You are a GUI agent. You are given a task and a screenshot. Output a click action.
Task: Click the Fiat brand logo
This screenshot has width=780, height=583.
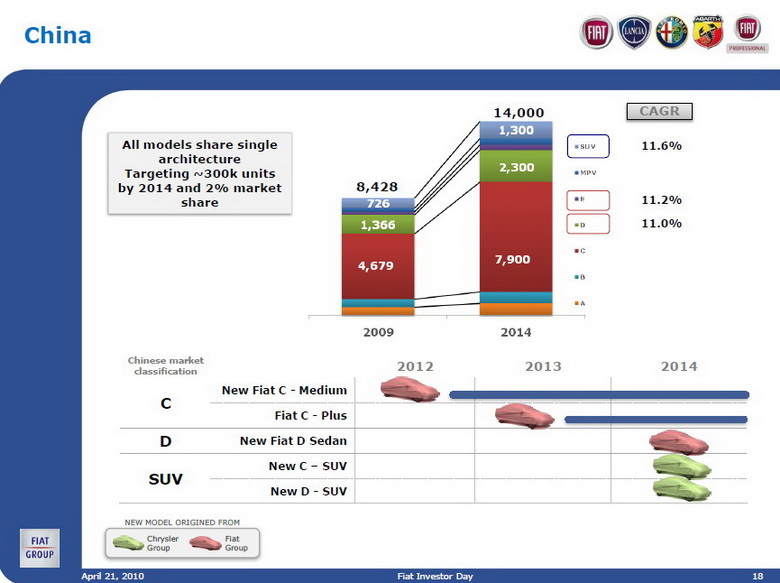point(596,32)
